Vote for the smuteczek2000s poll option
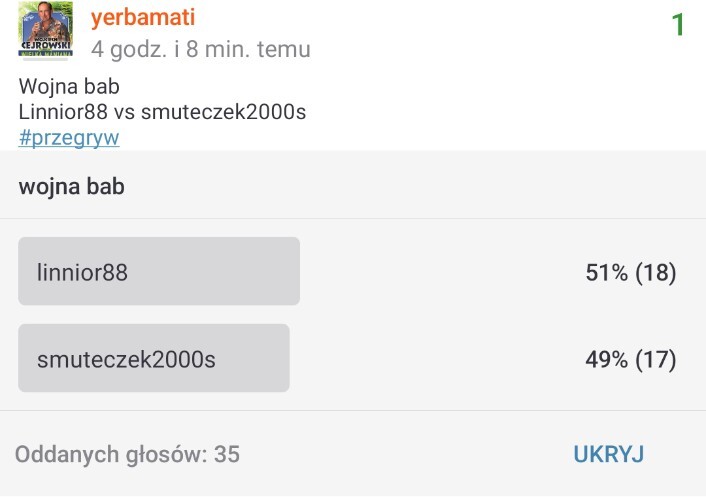Image resolution: width=706 pixels, height=497 pixels. [x=154, y=358]
